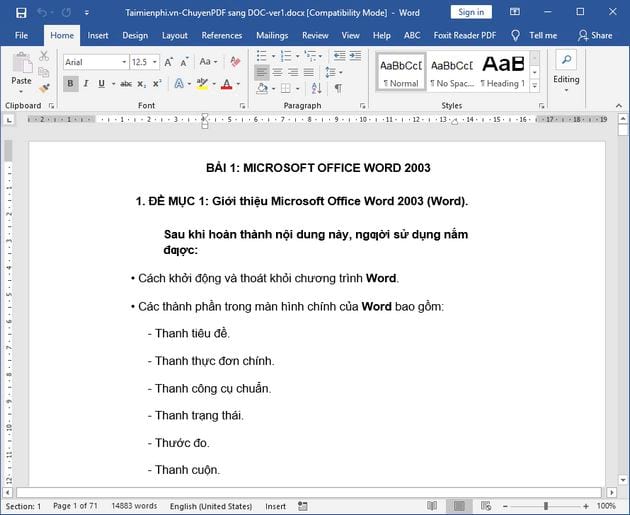Image resolution: width=630 pixels, height=515 pixels.
Task: Open the Change Case Aa dropdown
Action: click(x=209, y=62)
